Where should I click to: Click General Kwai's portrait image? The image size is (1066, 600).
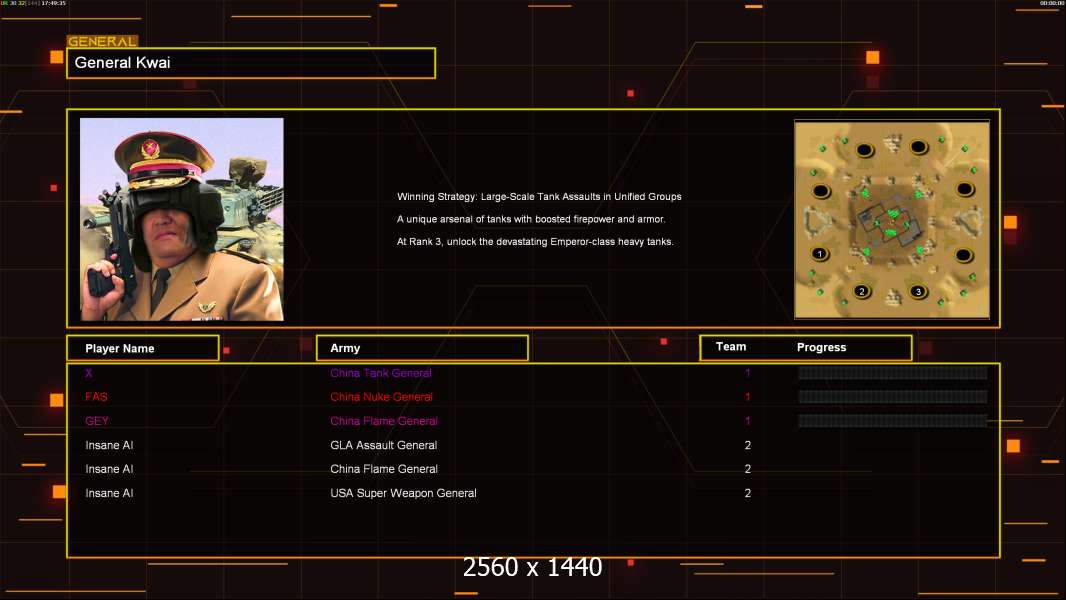[x=182, y=219]
